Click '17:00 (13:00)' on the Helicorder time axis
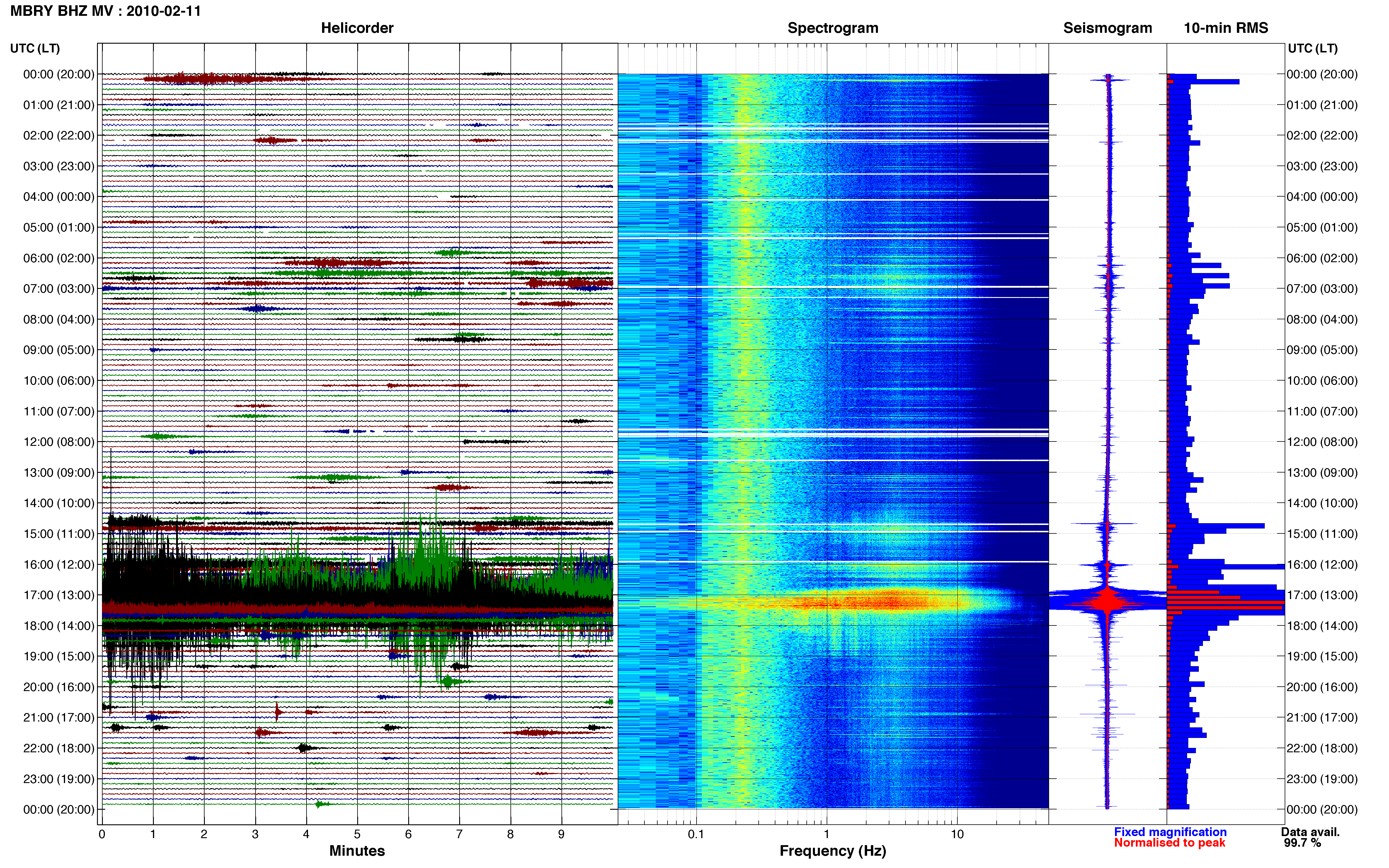Viewport: 1389px width, 868px height. pyautogui.click(x=59, y=595)
